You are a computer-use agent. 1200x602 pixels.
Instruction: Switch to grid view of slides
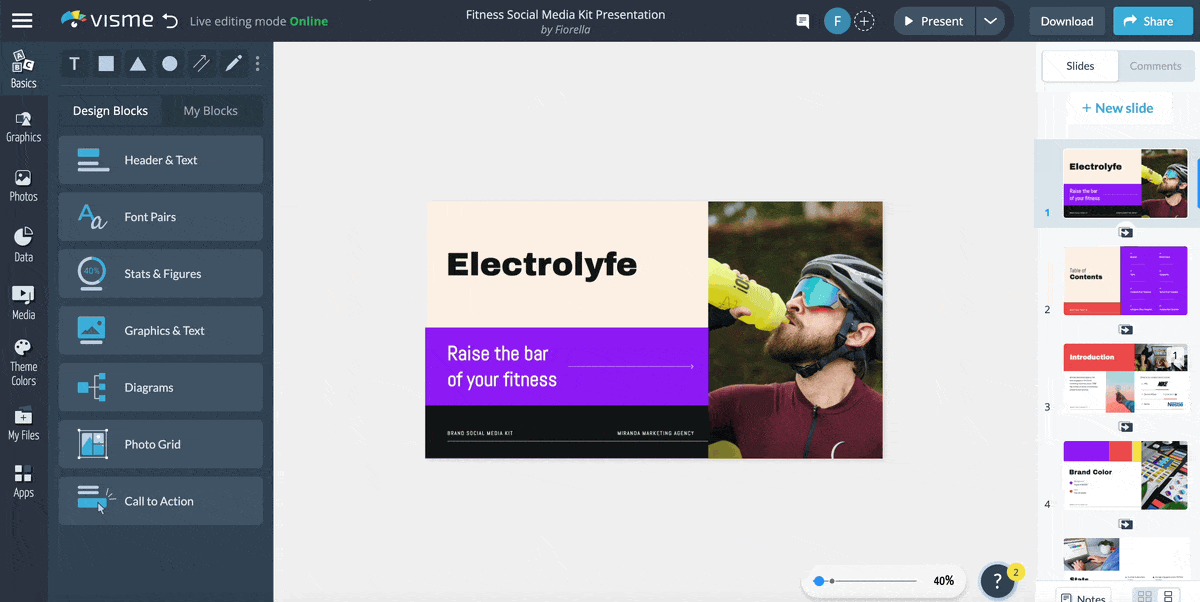pos(1145,596)
